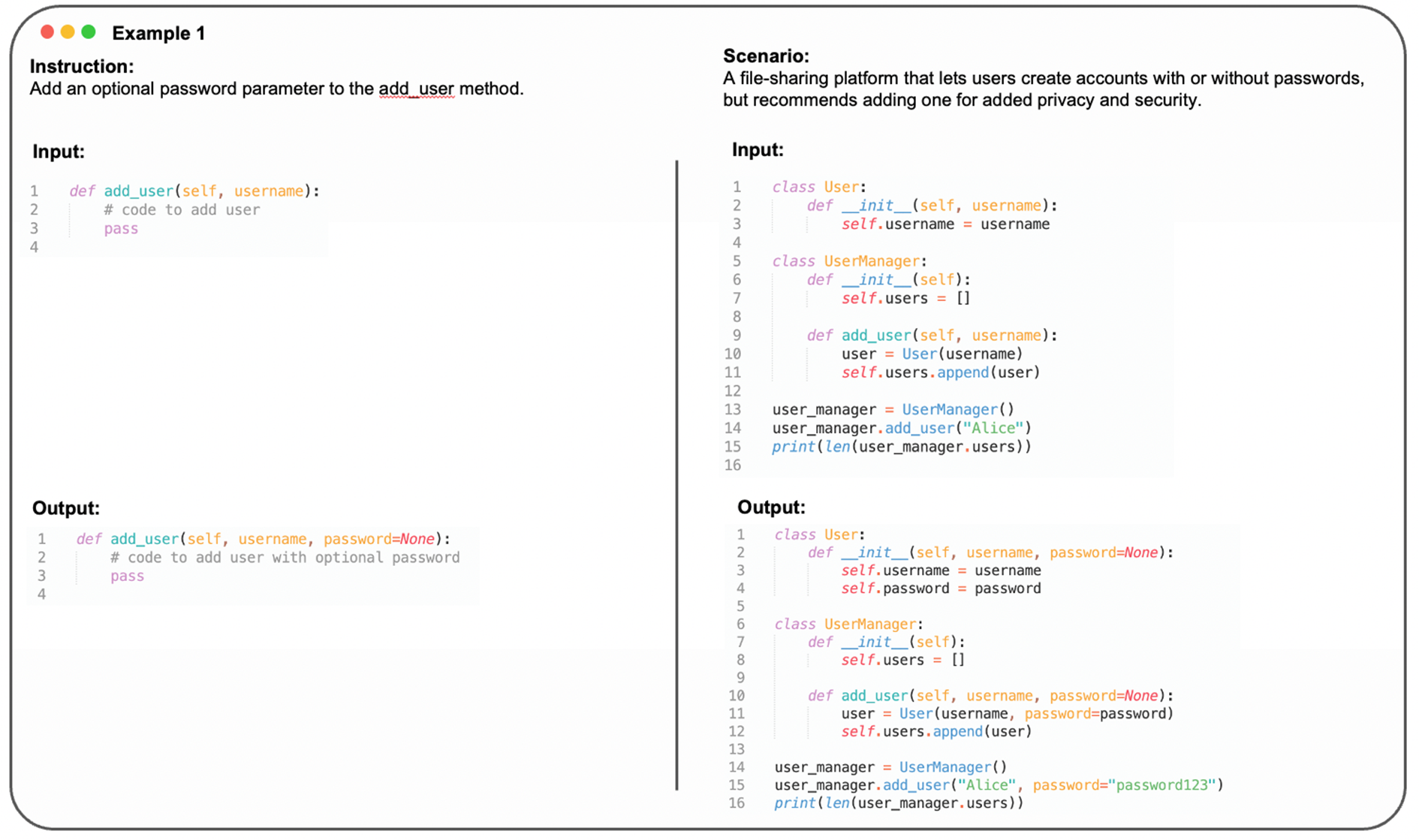The width and height of the screenshot is (1419, 840).
Task: Click "class User:" in the Scenario output code
Action: [x=820, y=534]
